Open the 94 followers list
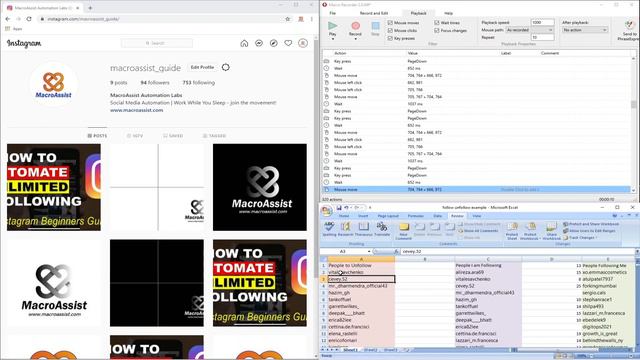Screen dimensions: 640x360 155,82
